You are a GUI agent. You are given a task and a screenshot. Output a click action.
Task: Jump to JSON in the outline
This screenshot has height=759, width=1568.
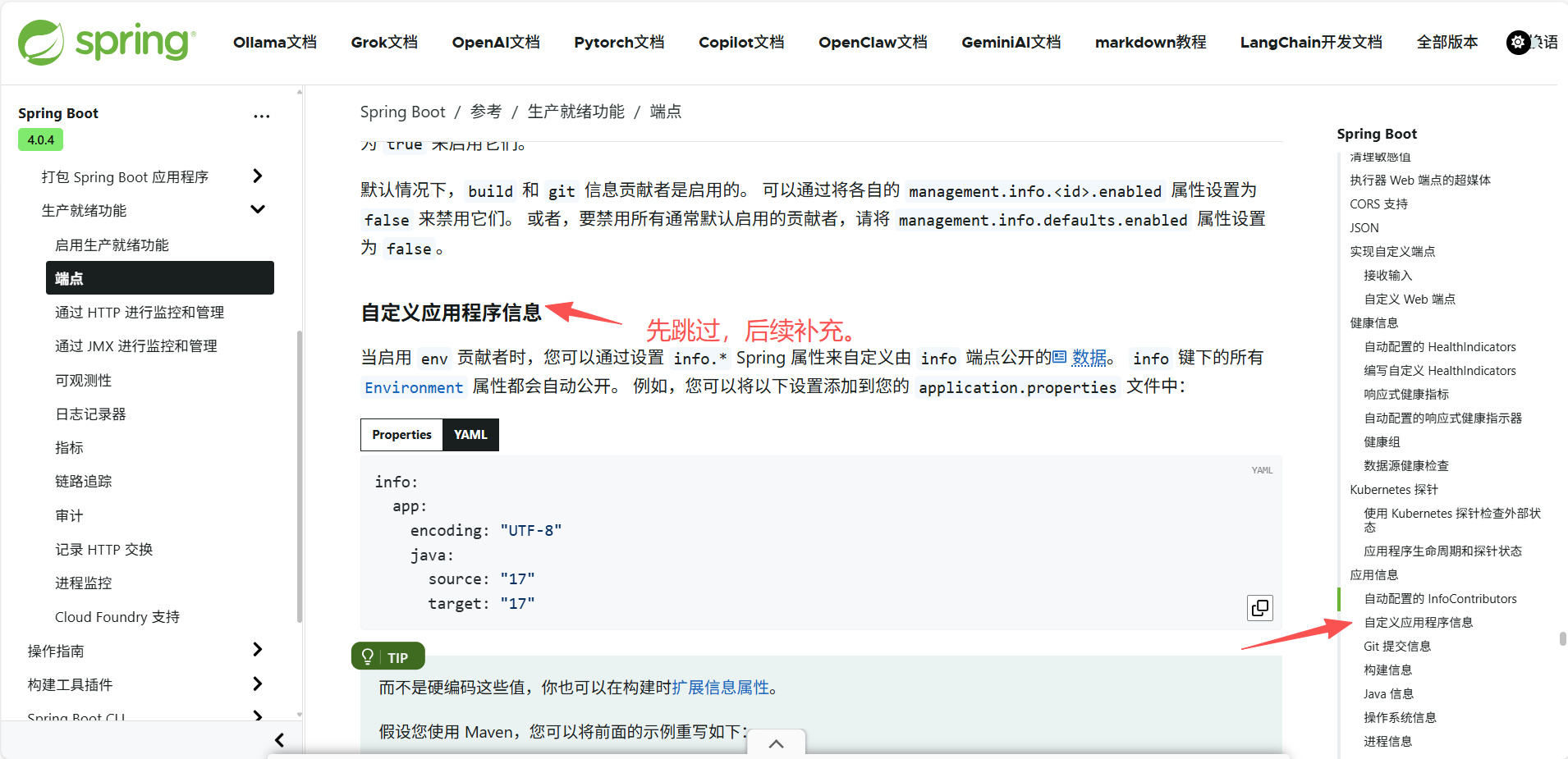tap(1364, 227)
